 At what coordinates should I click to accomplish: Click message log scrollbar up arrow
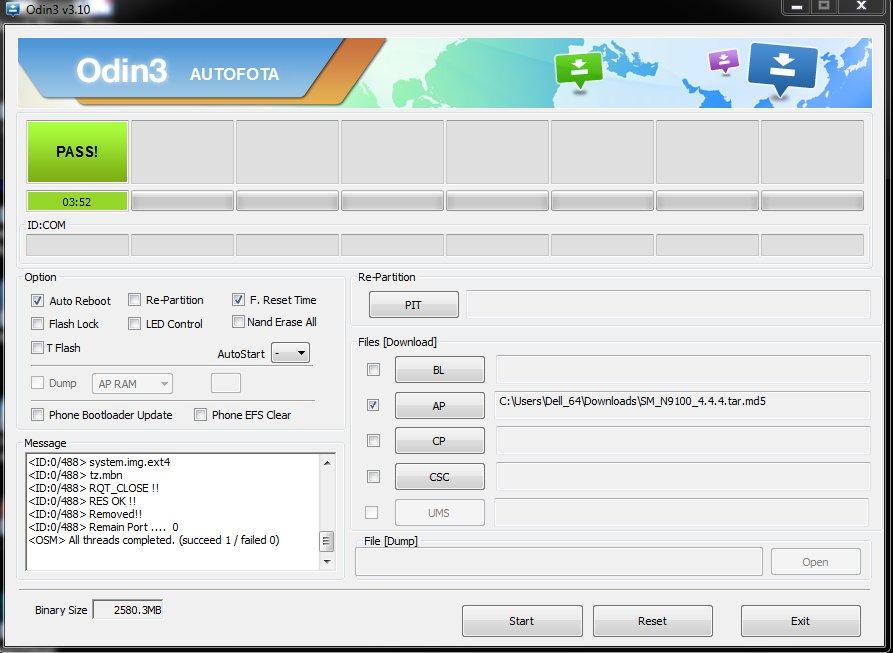[x=327, y=463]
